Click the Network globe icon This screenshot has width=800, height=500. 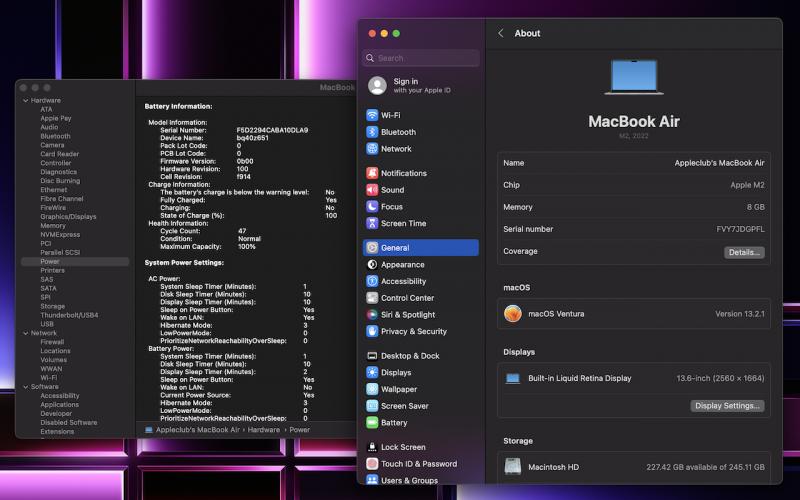pos(372,149)
